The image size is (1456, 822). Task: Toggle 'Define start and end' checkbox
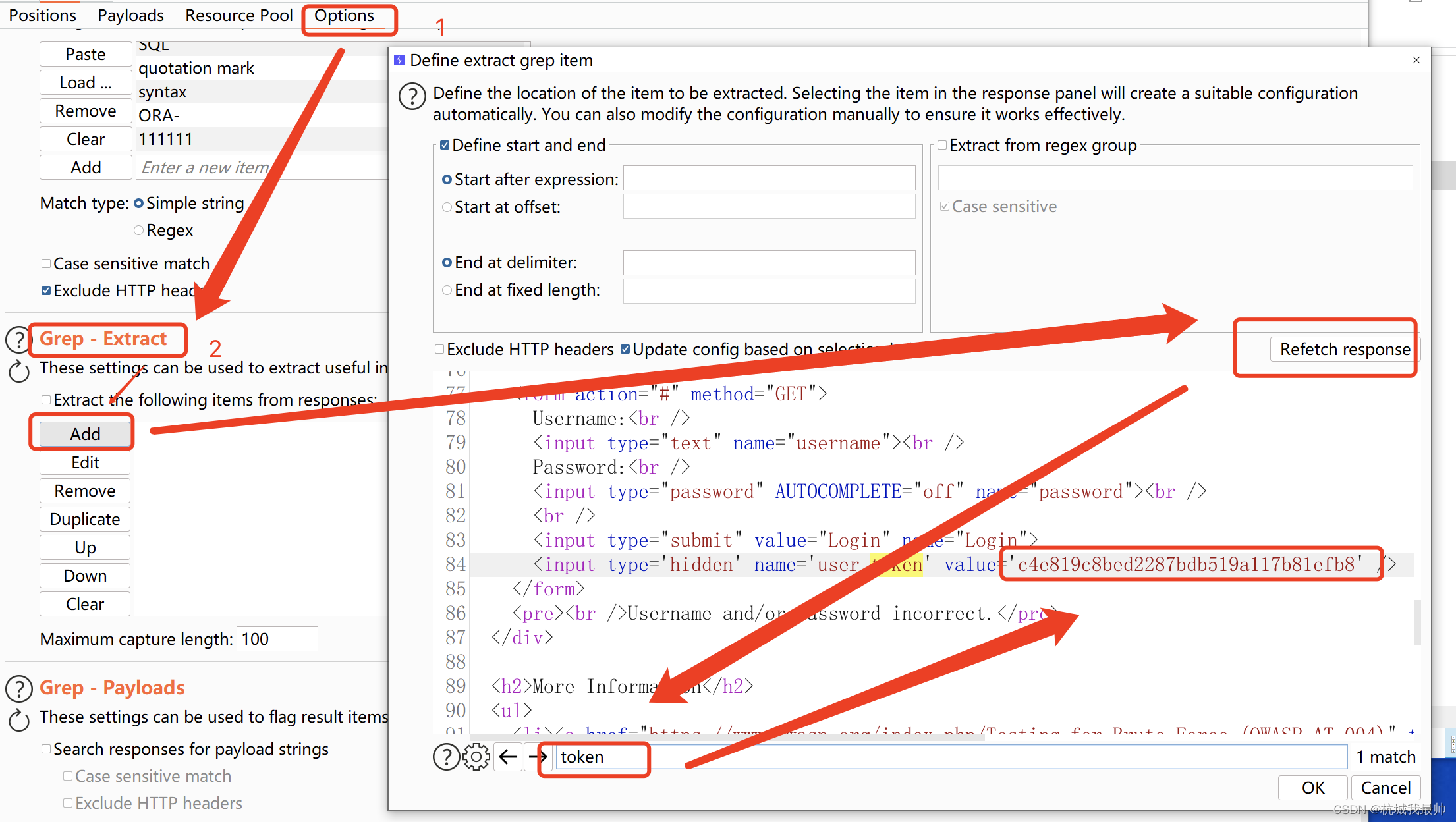[x=444, y=144]
